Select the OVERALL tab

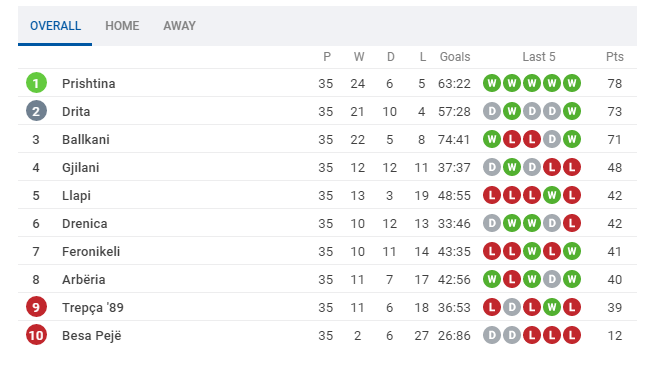click(x=55, y=26)
